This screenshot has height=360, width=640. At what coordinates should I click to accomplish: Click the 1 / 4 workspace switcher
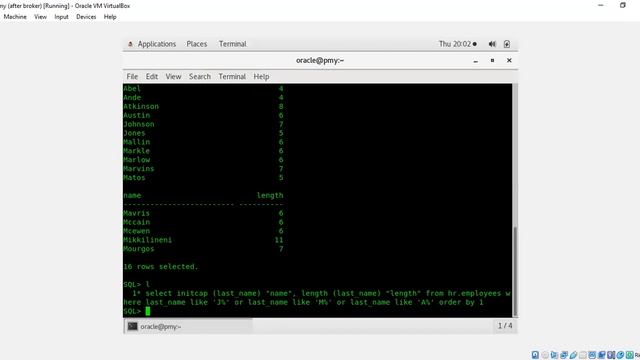coord(505,326)
